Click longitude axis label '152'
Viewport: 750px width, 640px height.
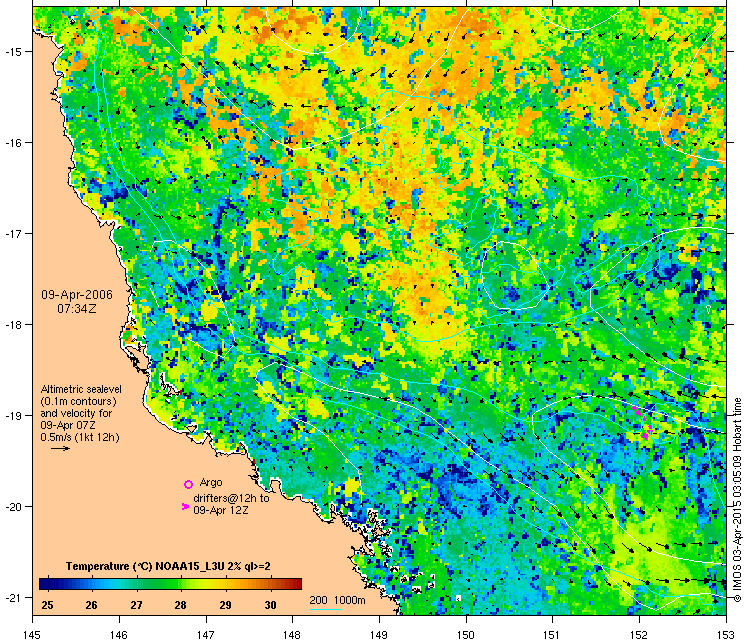[x=639, y=634]
